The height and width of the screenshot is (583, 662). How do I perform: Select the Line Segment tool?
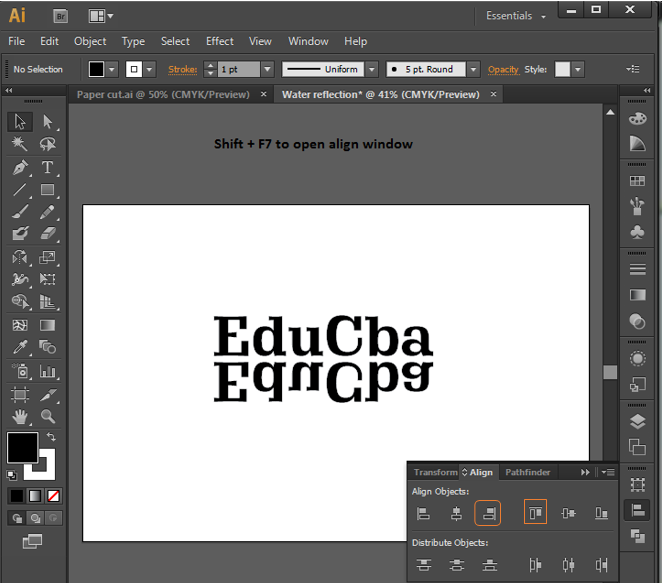click(19, 190)
